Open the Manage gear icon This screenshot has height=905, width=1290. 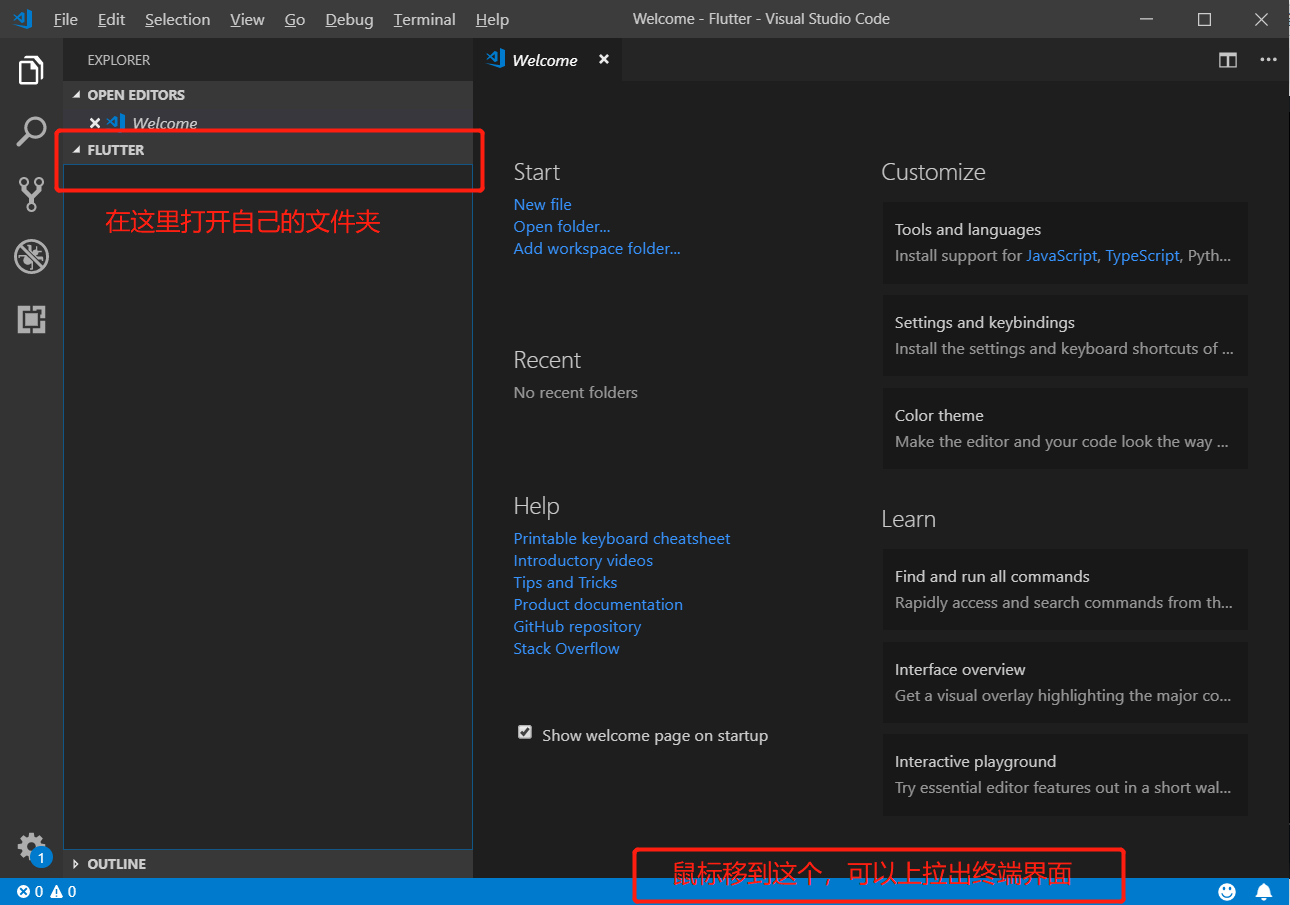pyautogui.click(x=31, y=846)
